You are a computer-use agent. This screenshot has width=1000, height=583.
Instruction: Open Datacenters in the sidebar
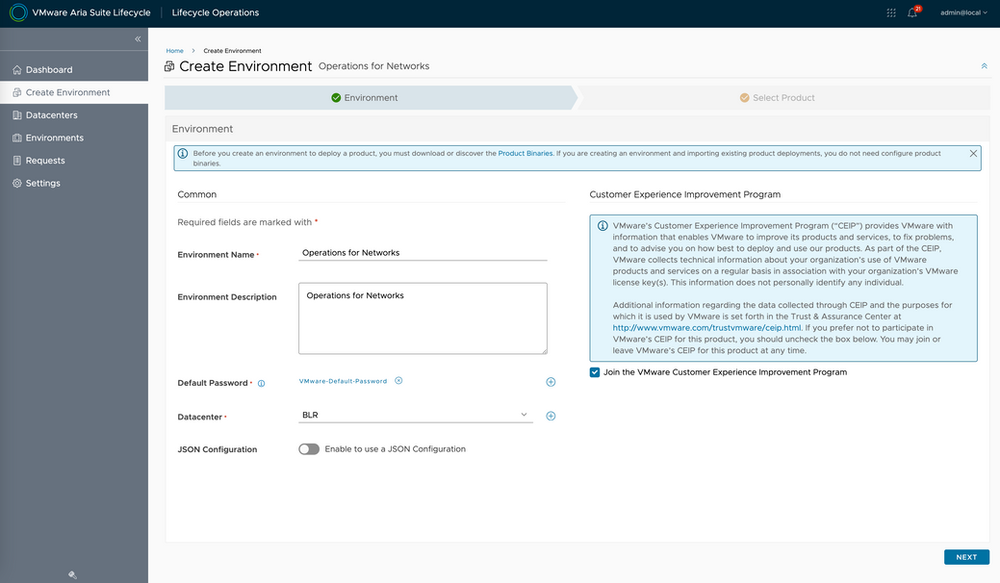pos(51,115)
